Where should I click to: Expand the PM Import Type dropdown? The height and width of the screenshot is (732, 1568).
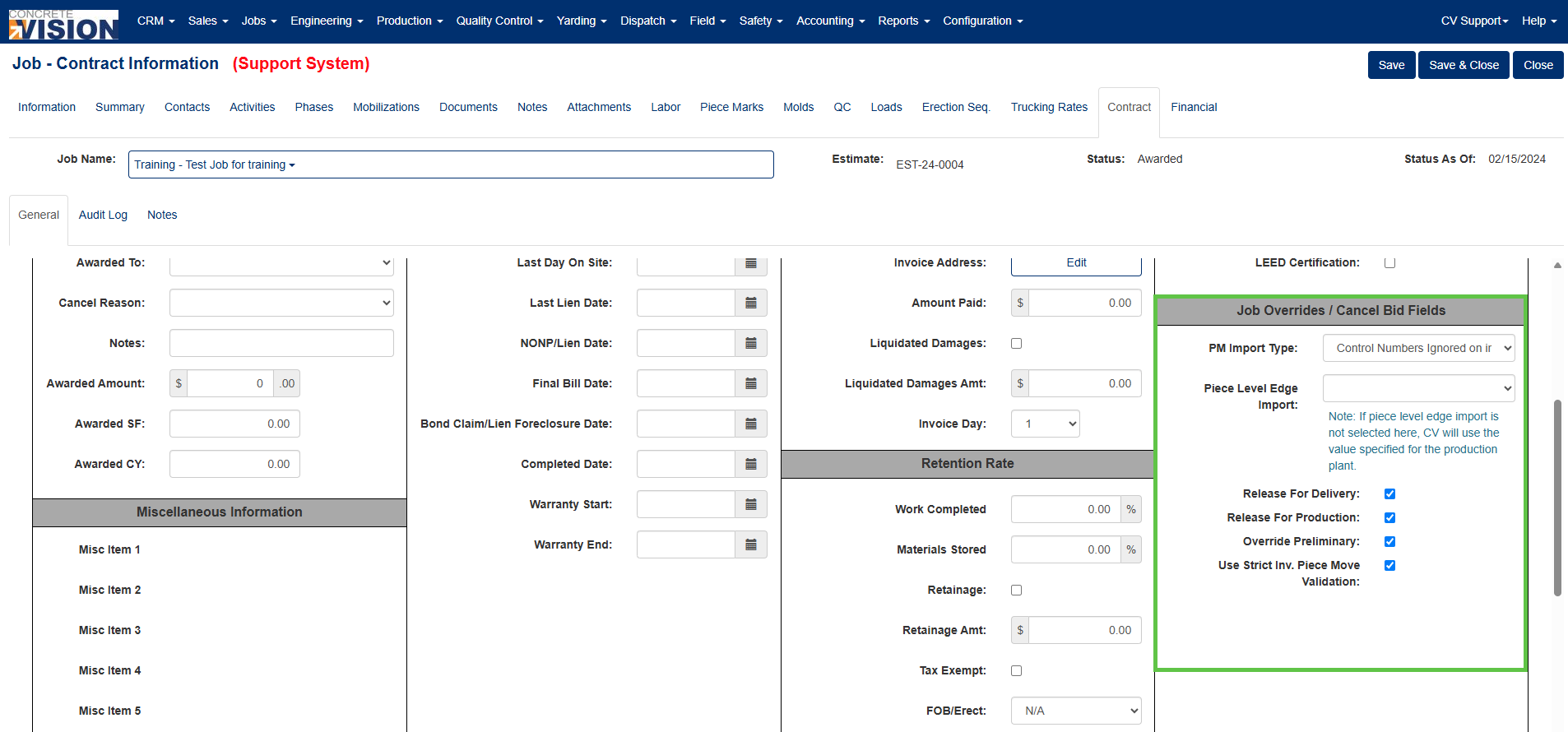(x=1419, y=348)
